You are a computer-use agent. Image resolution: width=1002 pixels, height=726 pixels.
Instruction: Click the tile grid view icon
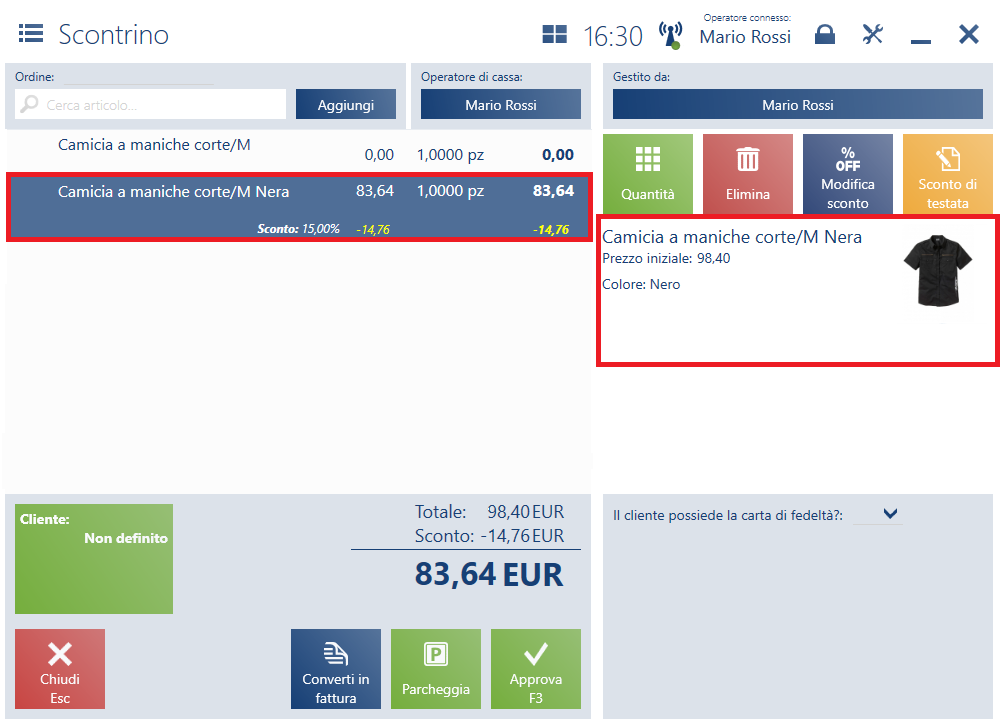(554, 35)
